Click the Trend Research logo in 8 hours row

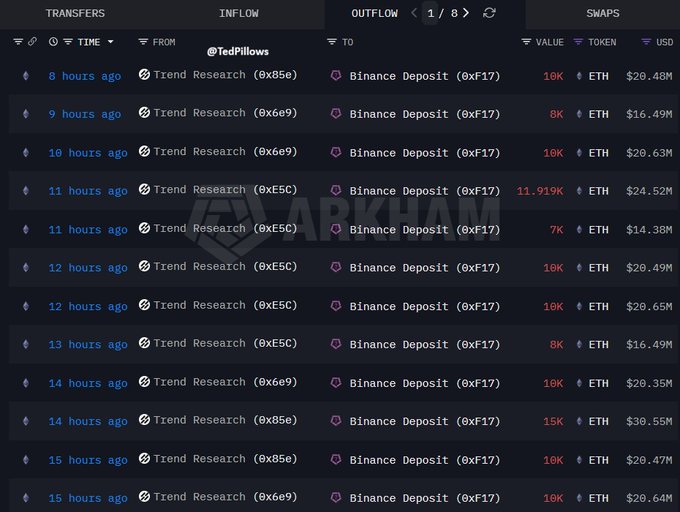(144, 75)
